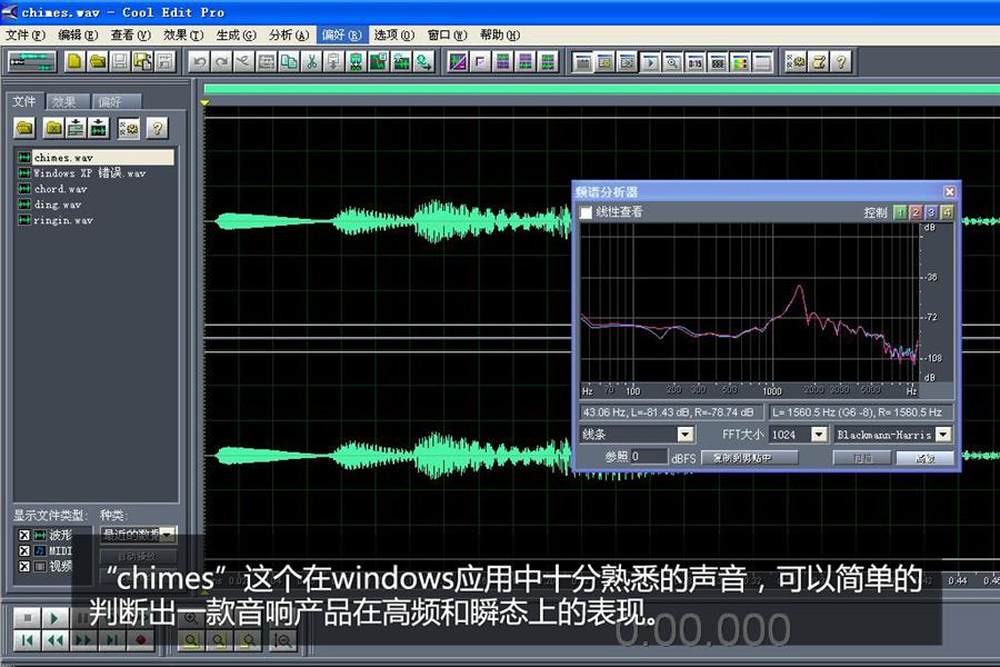This screenshot has height=667, width=1000.
Task: Click the rightmost button in the frequency analyzer's bottom row
Action: 925,457
